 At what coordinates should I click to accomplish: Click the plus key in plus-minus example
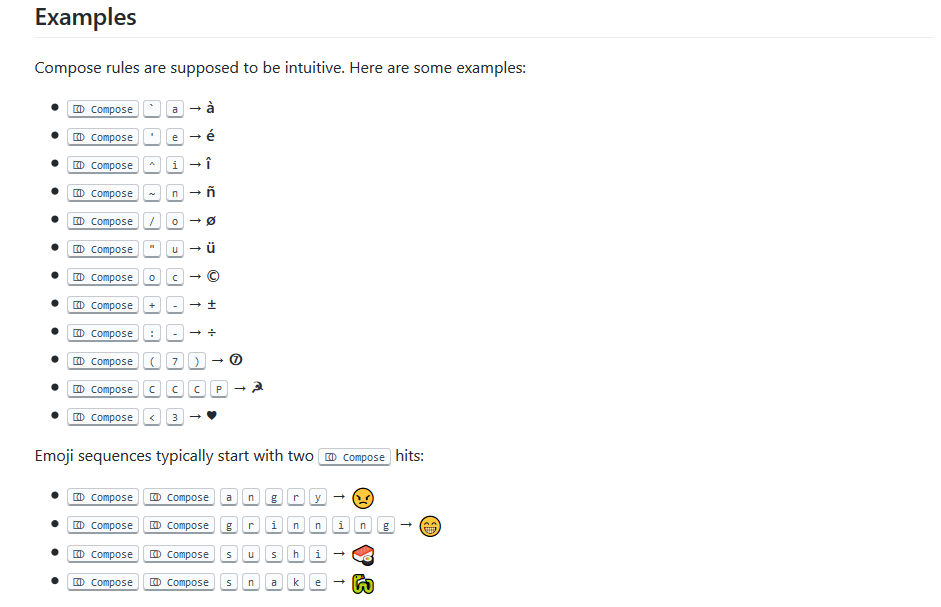(152, 305)
